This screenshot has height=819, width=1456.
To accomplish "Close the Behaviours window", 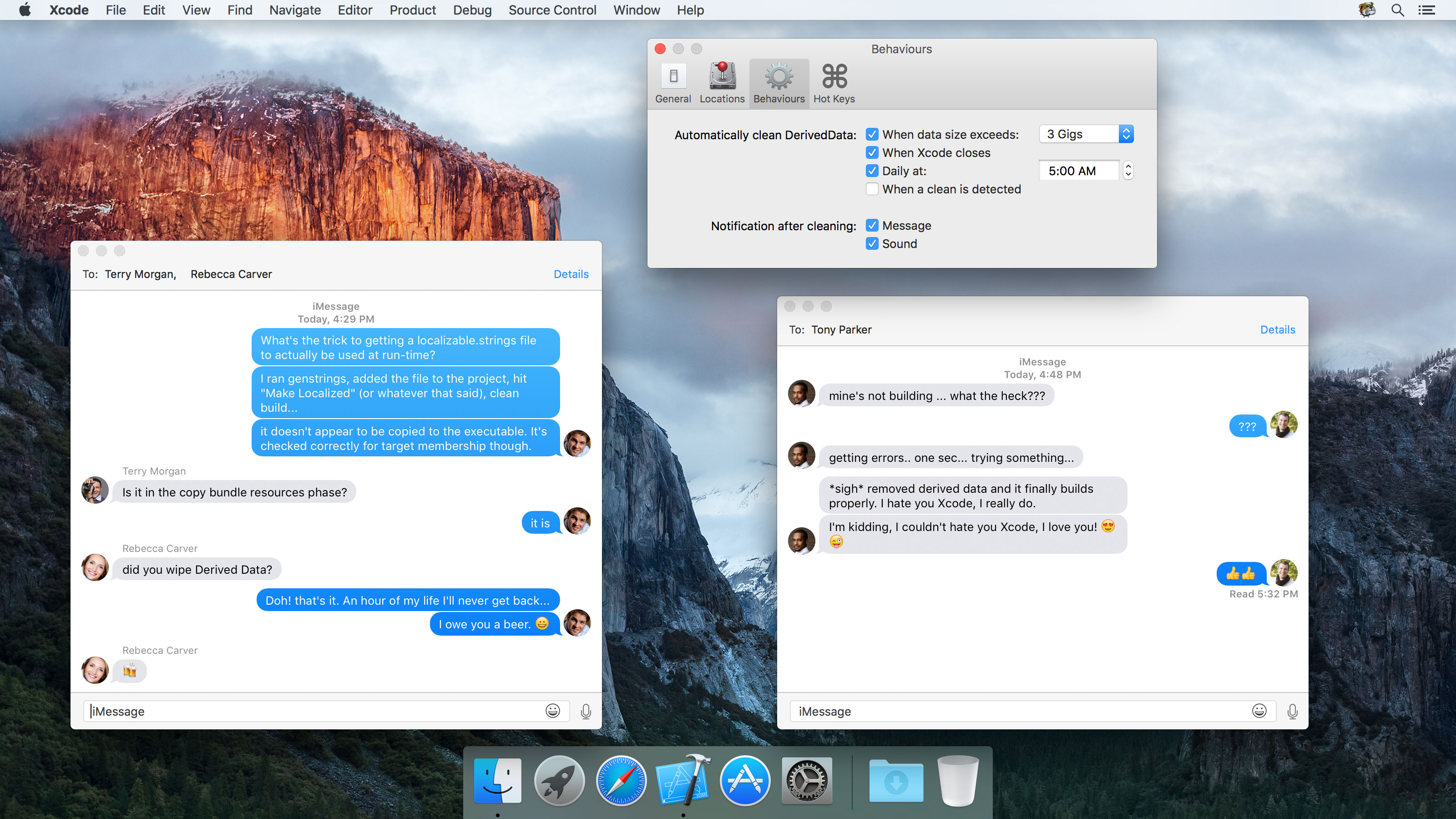I will point(660,49).
